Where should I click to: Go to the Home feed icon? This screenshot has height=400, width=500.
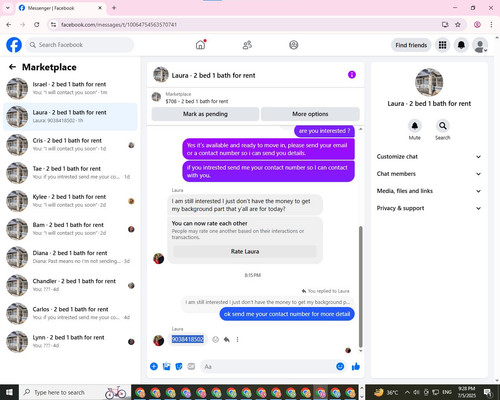(x=201, y=45)
